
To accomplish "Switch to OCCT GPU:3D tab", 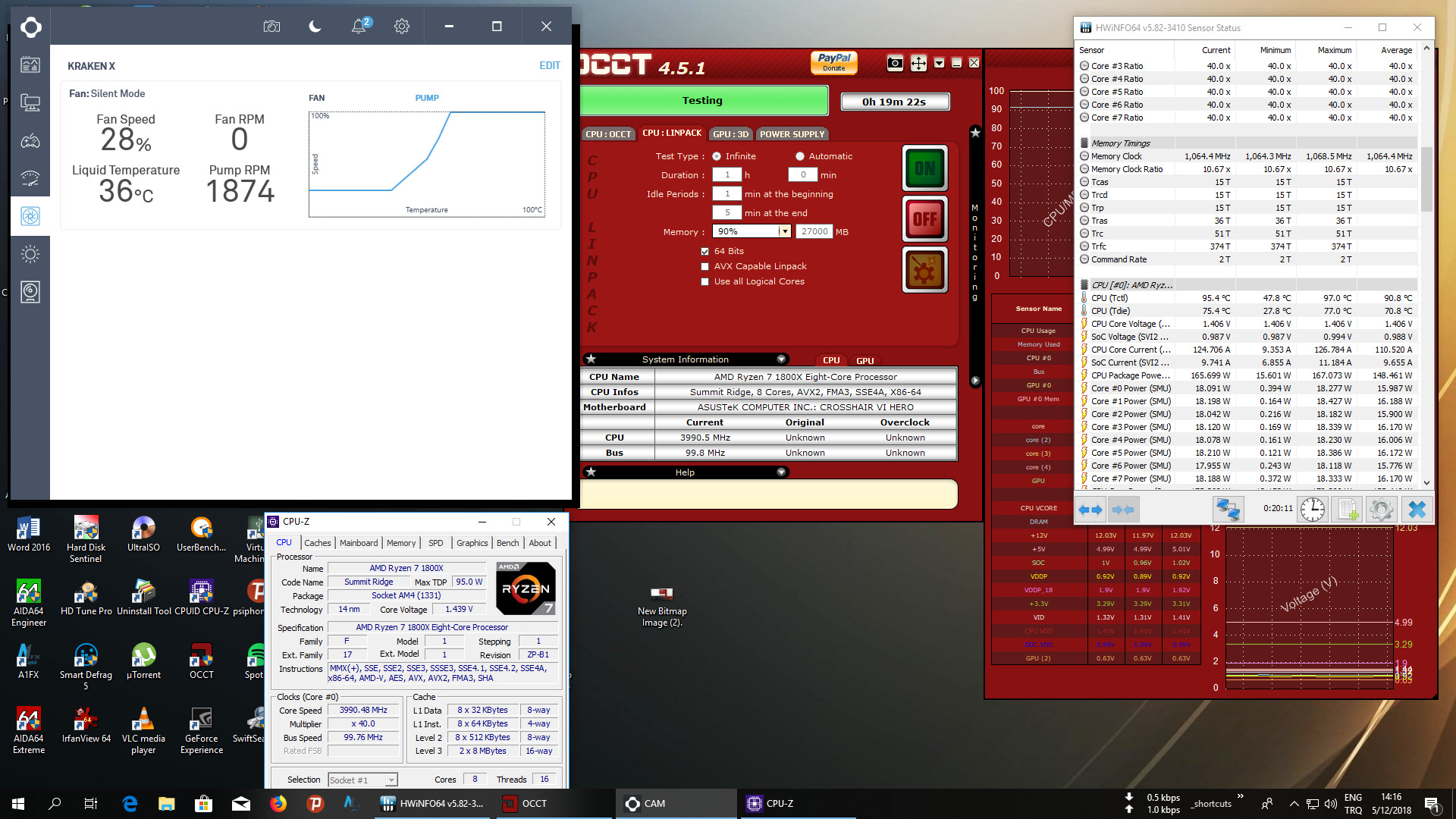I will tap(730, 134).
